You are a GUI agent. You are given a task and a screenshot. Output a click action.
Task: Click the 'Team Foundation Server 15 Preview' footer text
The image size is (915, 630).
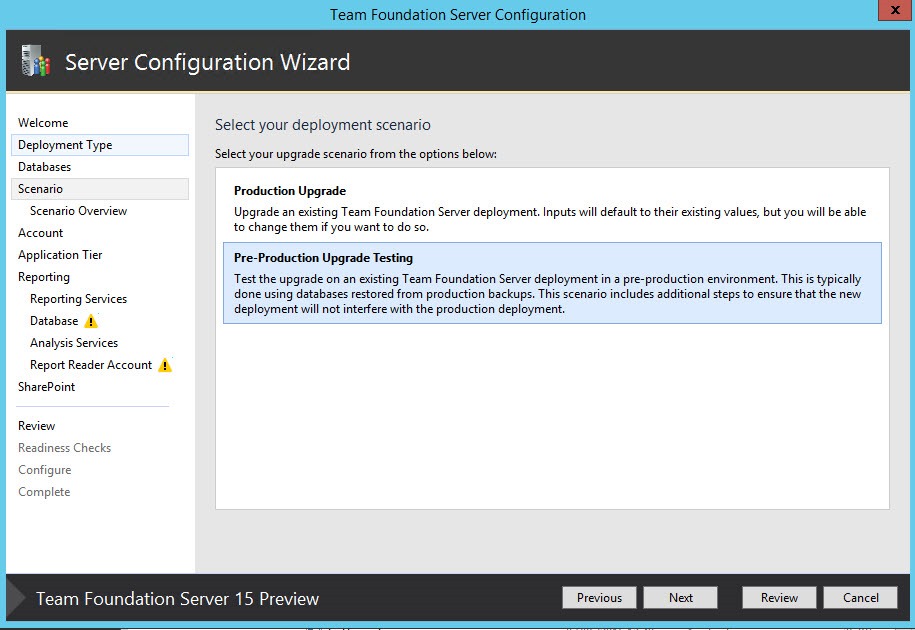[x=177, y=598]
